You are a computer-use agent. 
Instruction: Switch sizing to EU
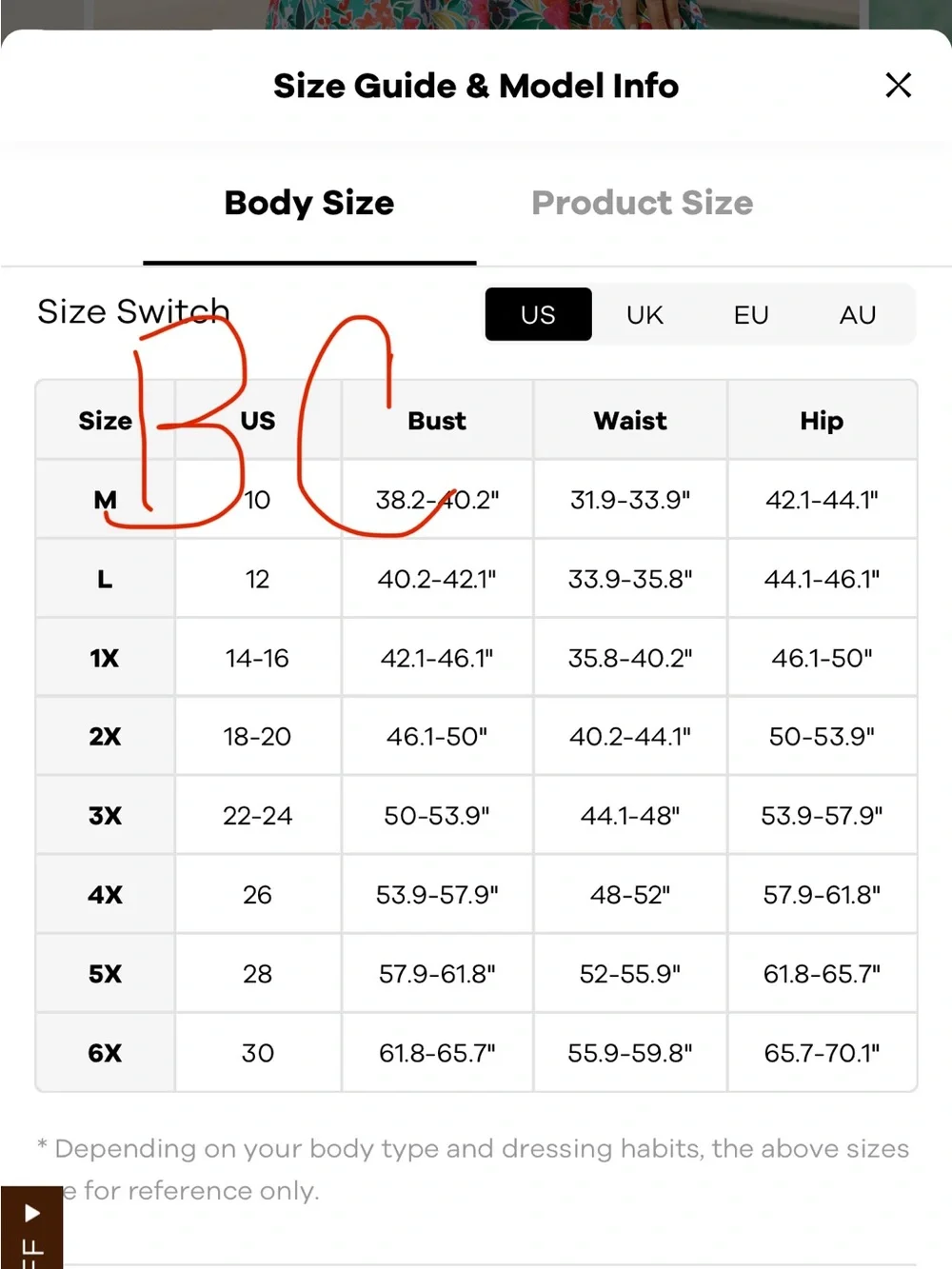pyautogui.click(x=751, y=314)
